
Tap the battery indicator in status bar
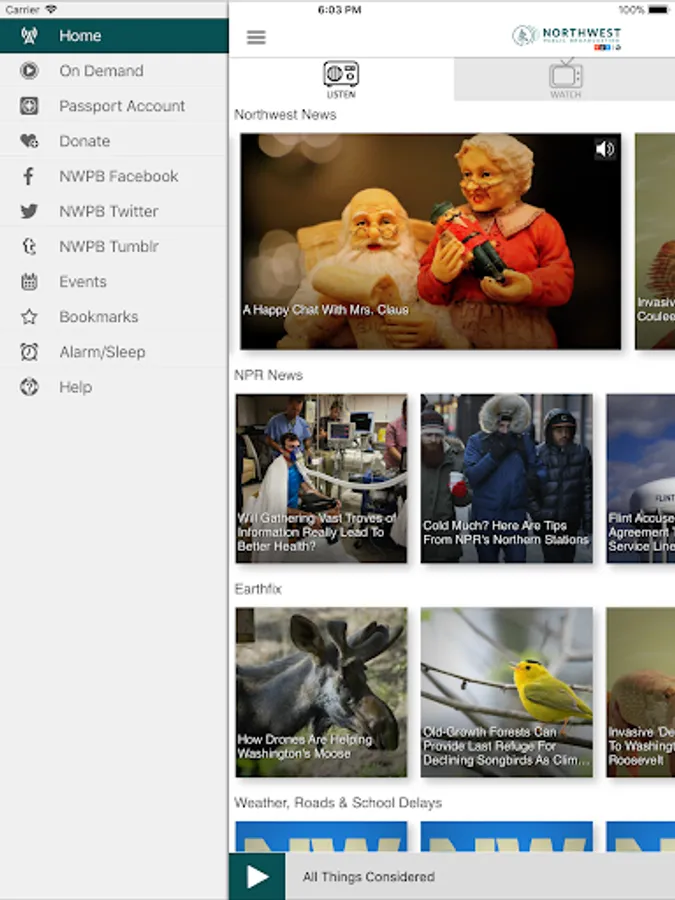[658, 10]
